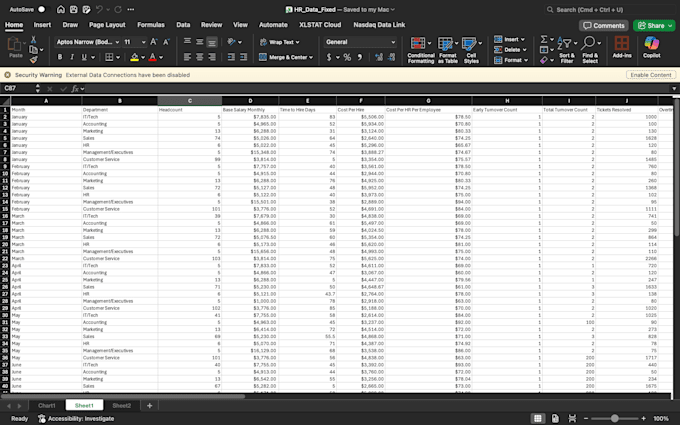Open the Format cells dropdown
The image size is (680, 425).
[511, 60]
